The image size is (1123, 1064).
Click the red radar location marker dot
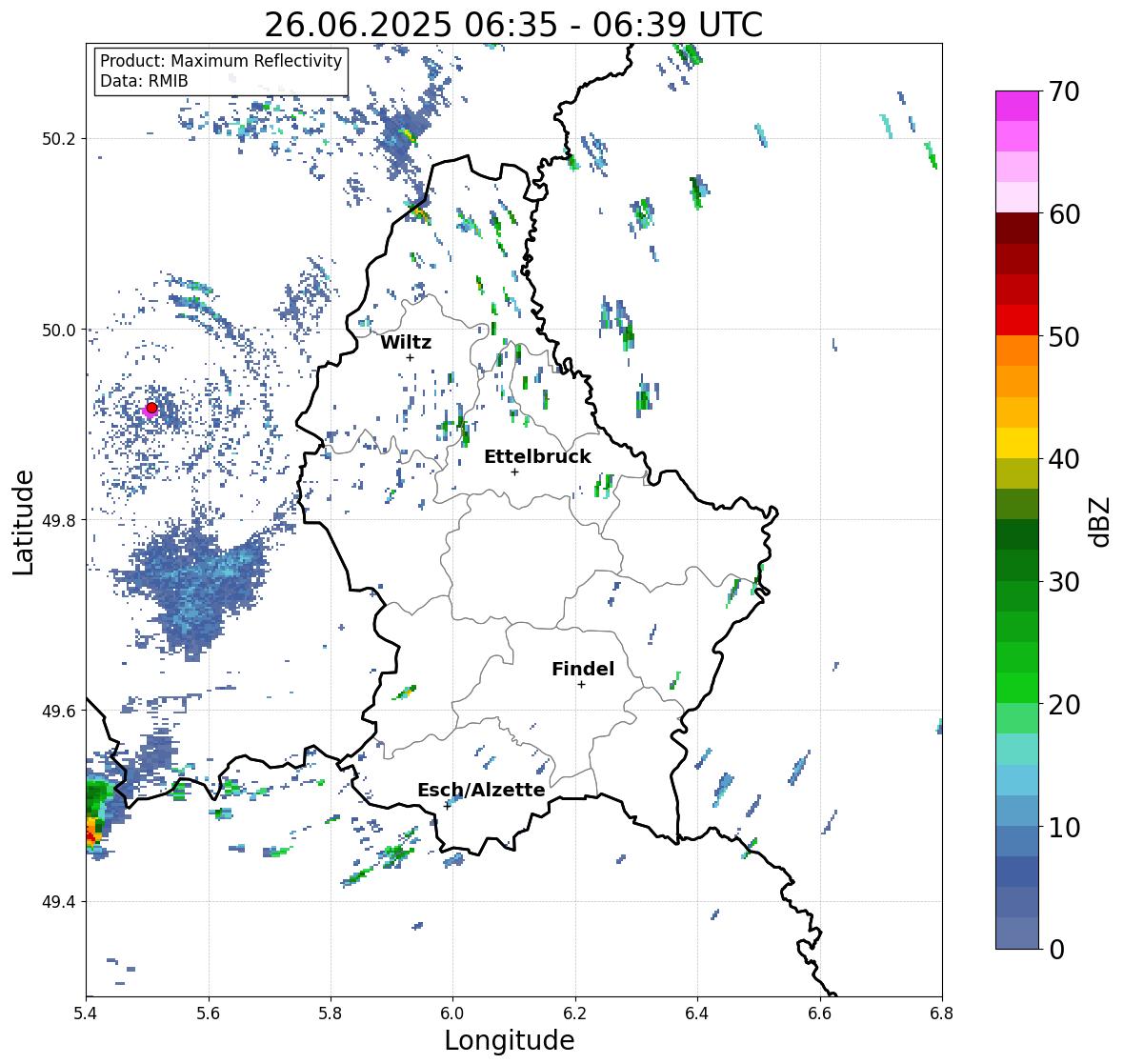point(151,408)
